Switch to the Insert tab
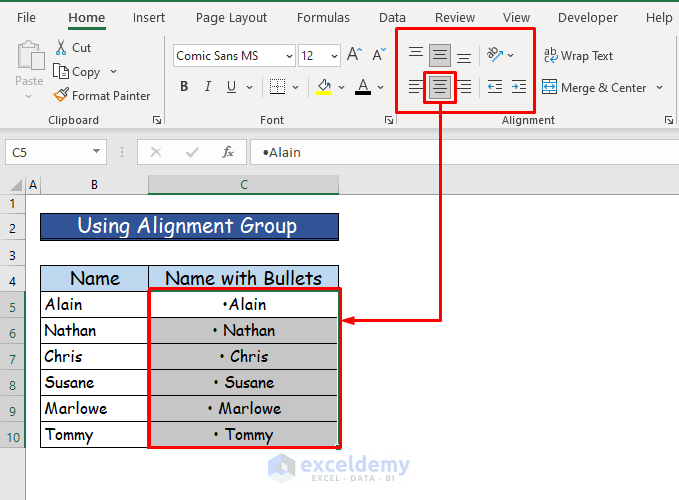The height and width of the screenshot is (500, 679). 149,17
